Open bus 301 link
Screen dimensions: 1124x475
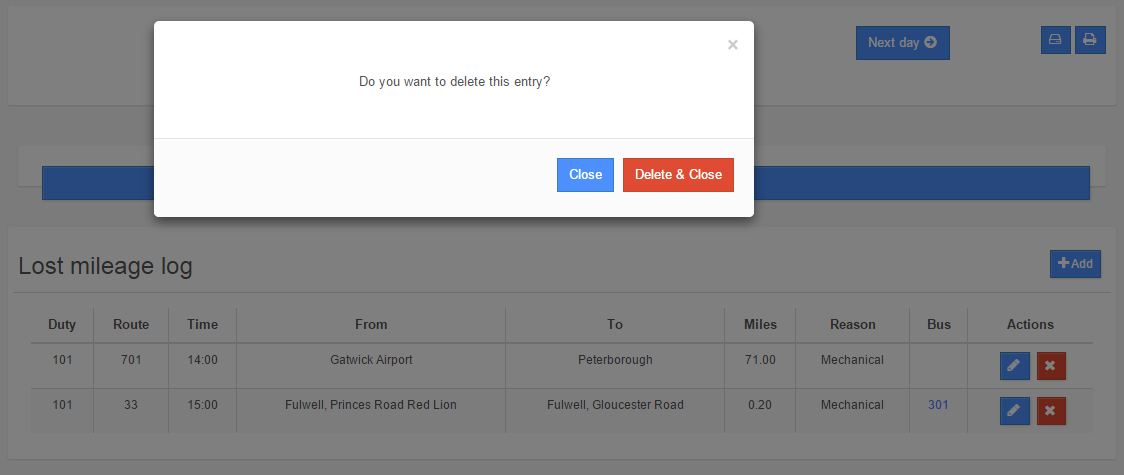[x=938, y=405]
